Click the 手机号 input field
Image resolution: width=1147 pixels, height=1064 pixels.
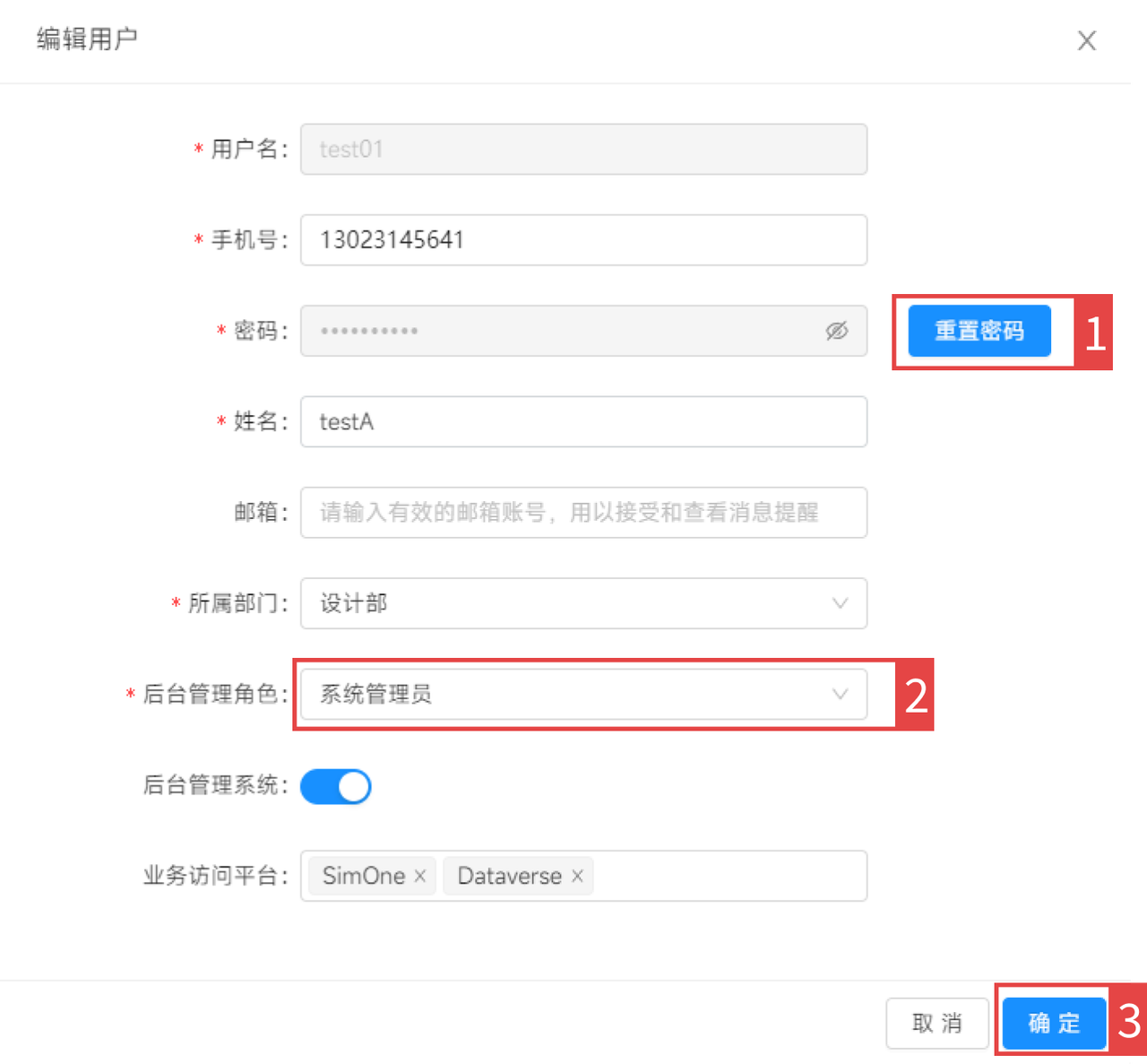(582, 240)
